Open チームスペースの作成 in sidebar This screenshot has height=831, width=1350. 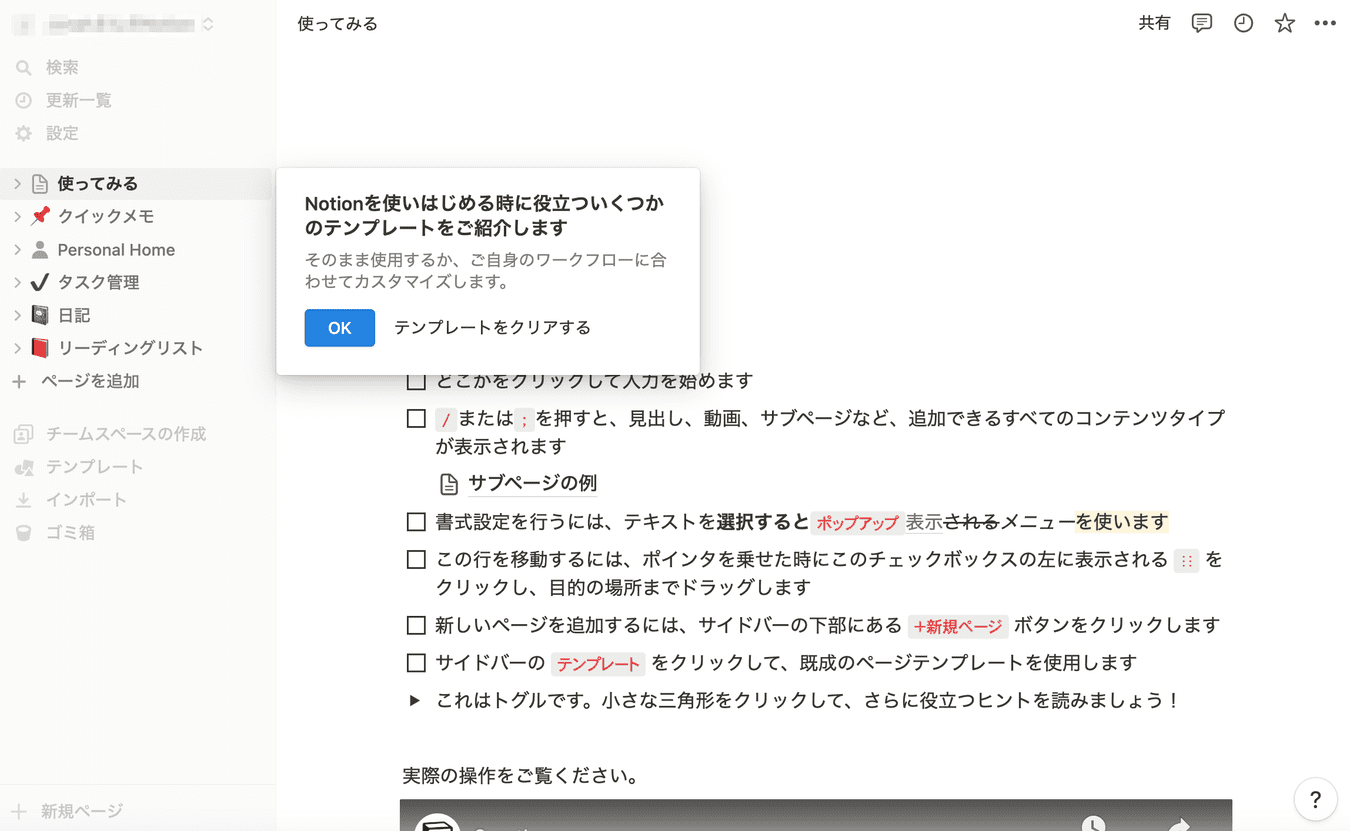point(110,434)
